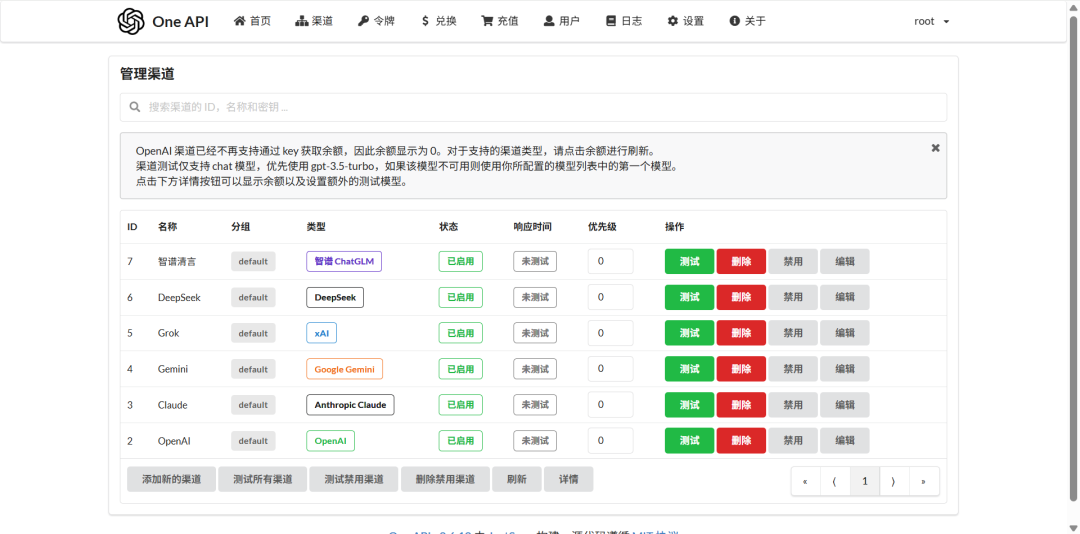This screenshot has width=1080, height=534.
Task: Go to the 渠道 channels page
Action: pos(314,21)
